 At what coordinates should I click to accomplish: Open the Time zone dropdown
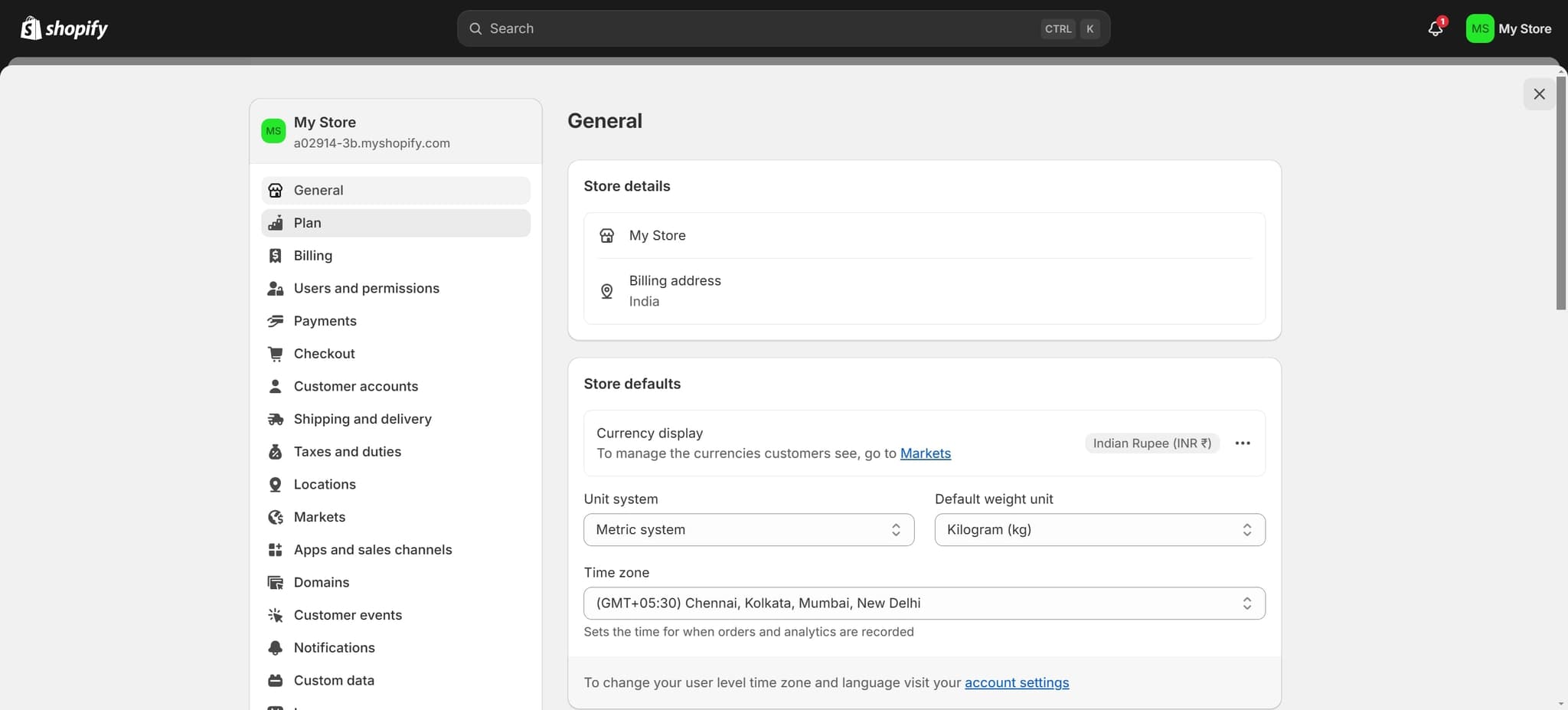tap(923, 603)
